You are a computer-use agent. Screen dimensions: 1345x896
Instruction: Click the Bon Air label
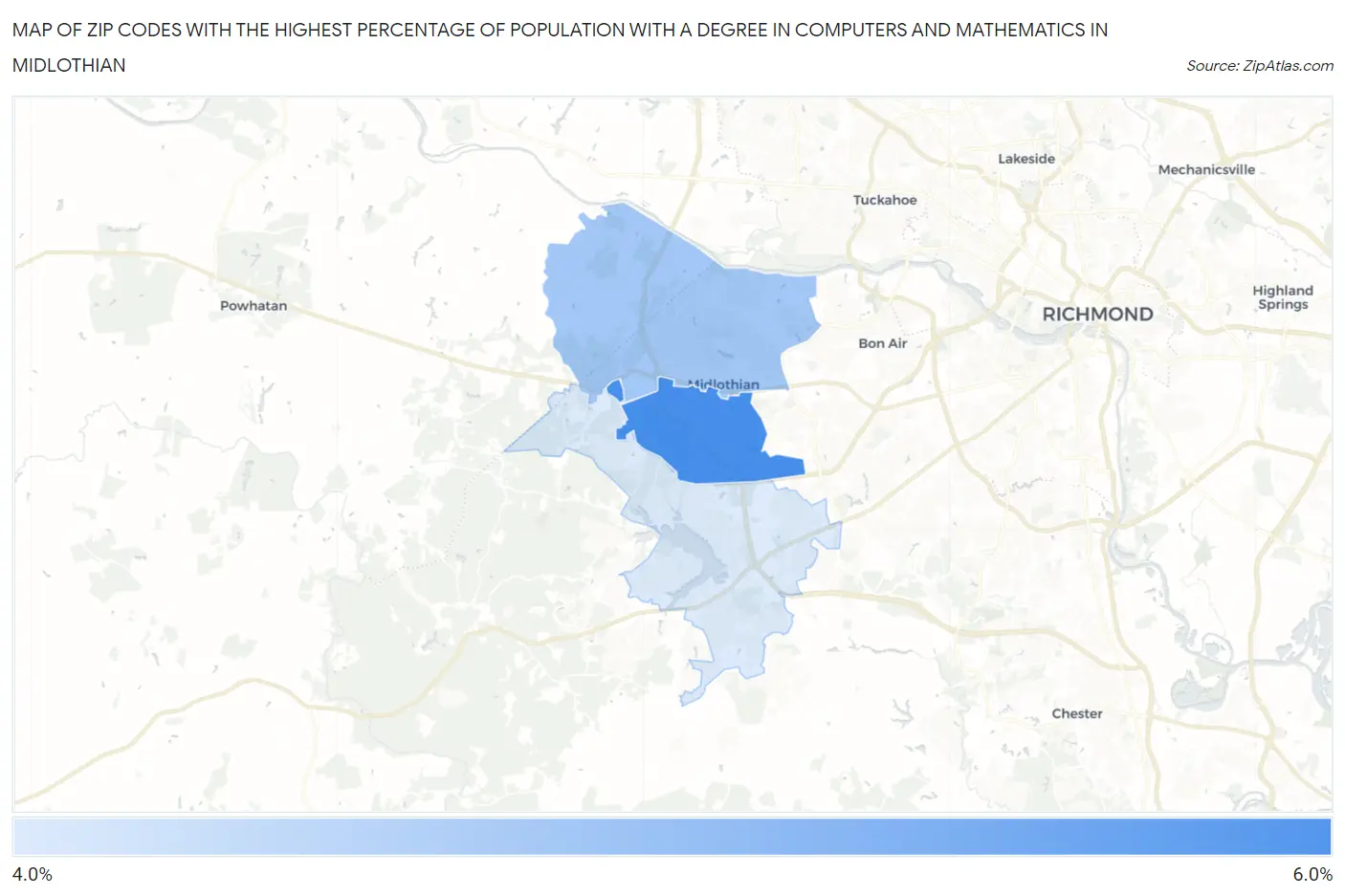pos(882,343)
